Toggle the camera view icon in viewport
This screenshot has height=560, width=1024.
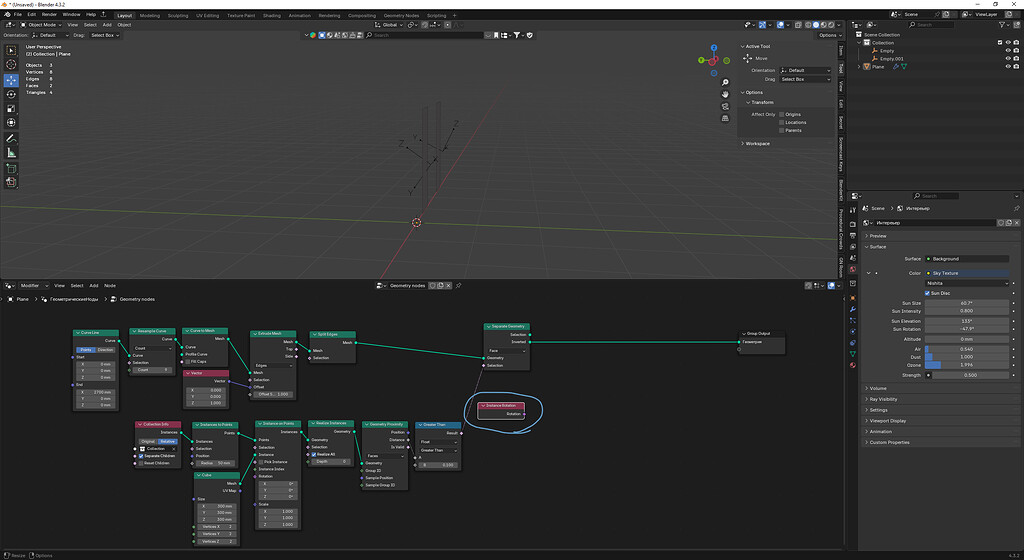point(725,106)
